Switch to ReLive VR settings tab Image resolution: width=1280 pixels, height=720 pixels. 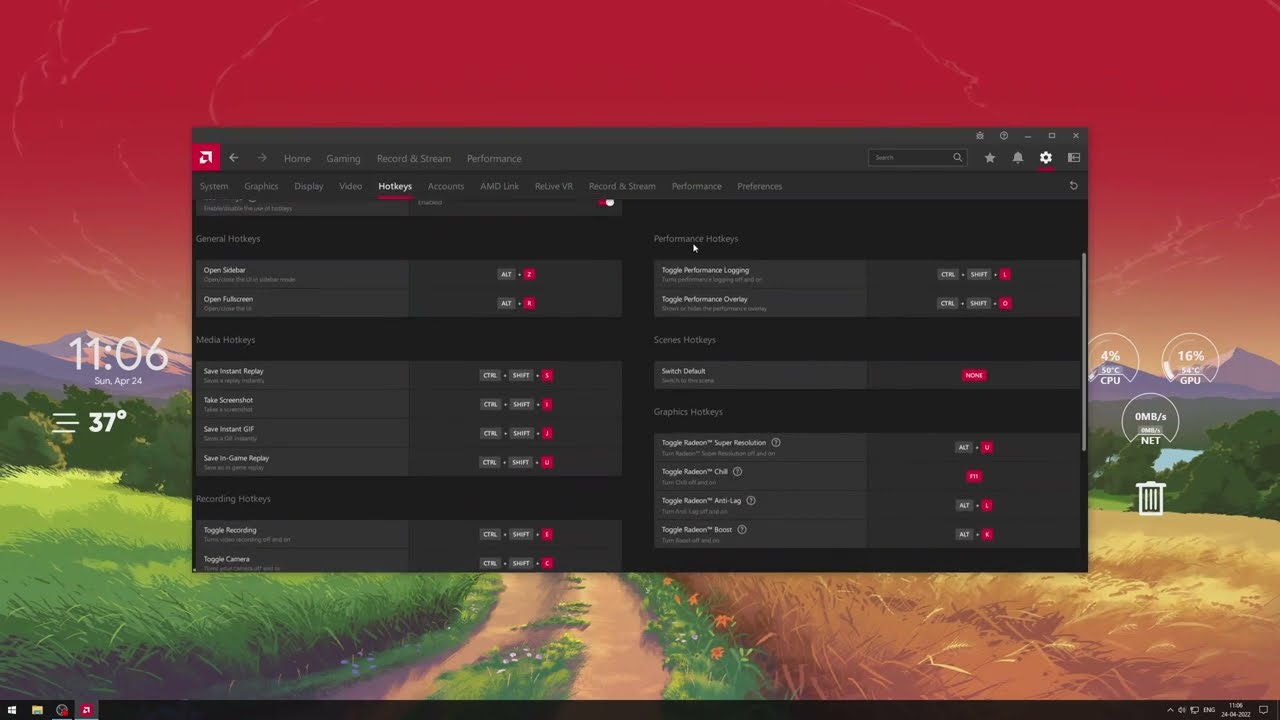(x=554, y=186)
